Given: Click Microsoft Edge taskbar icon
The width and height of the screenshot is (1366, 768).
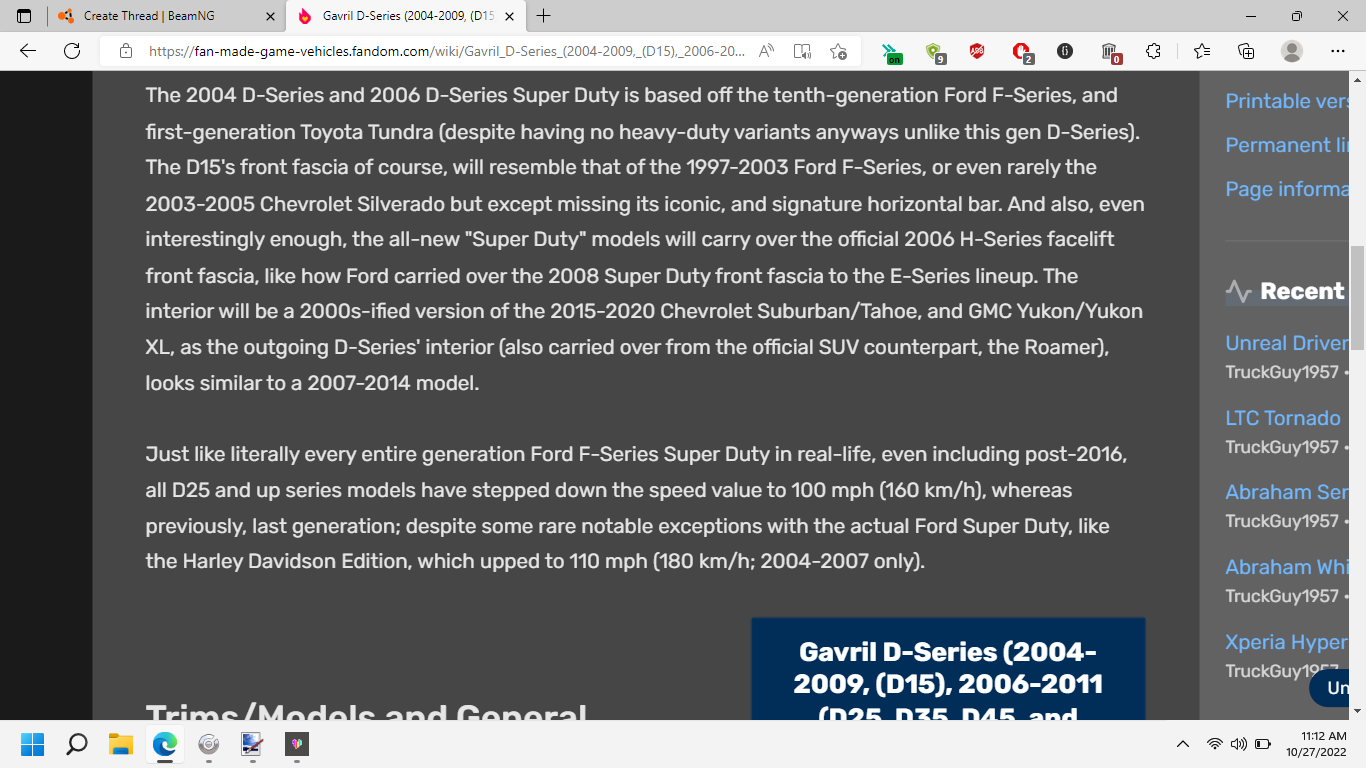Looking at the screenshot, I should pos(165,744).
